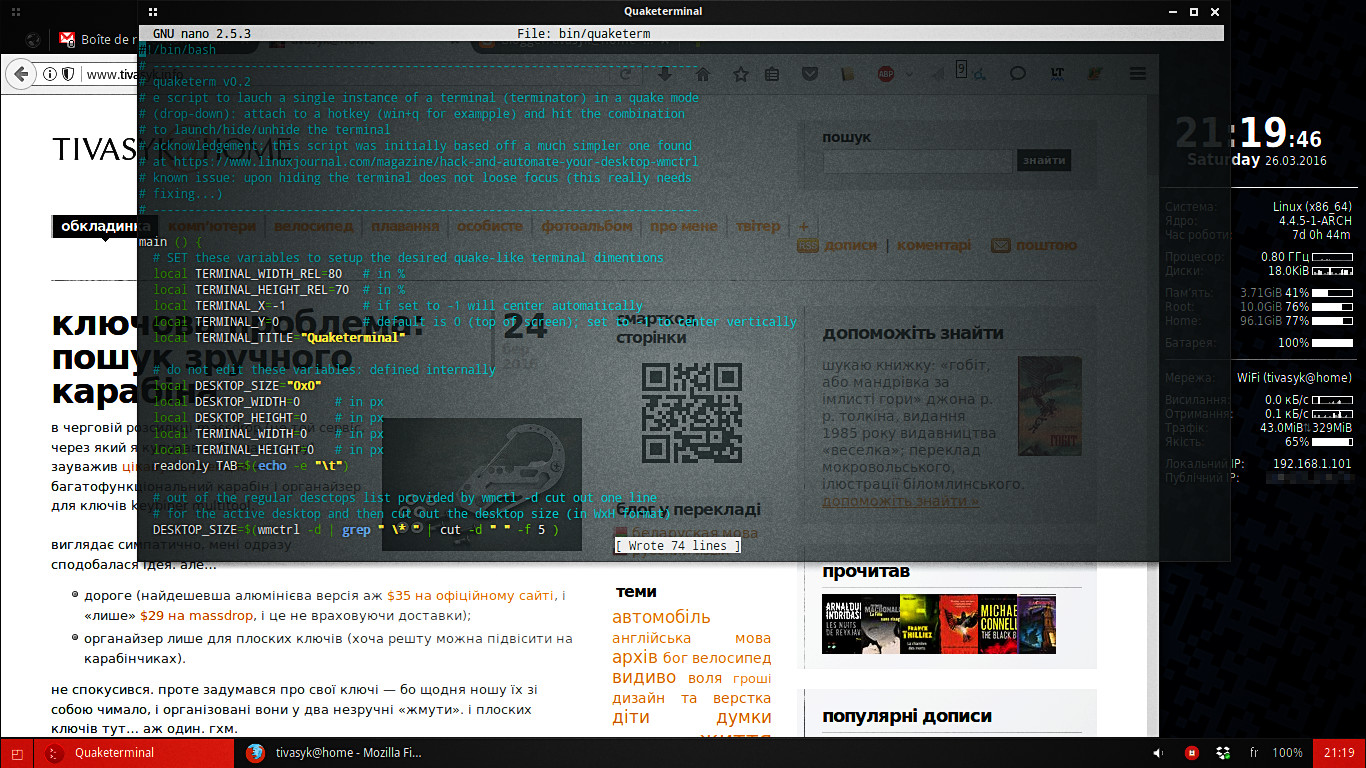Open the 'велосипед' tag

pyautogui.click(x=731, y=658)
